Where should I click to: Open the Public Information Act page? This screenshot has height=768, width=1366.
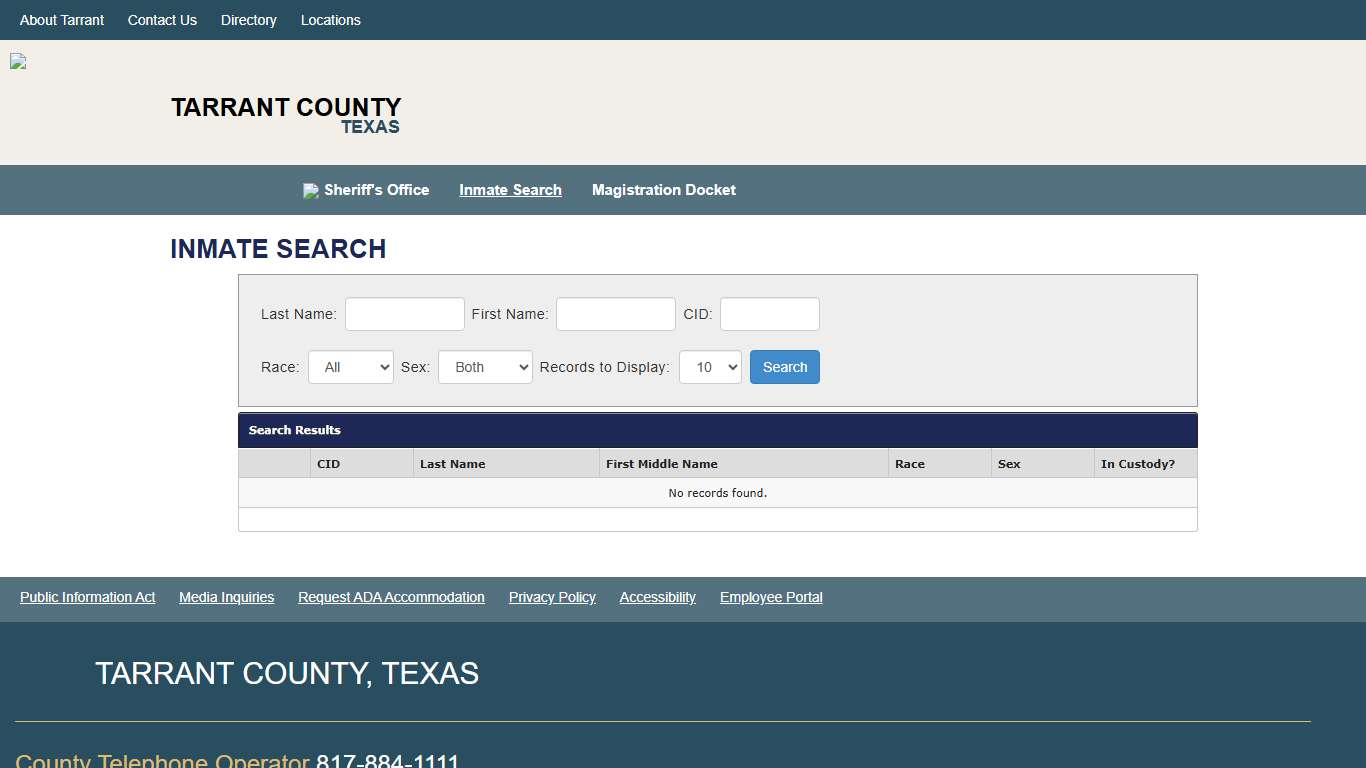[x=87, y=597]
